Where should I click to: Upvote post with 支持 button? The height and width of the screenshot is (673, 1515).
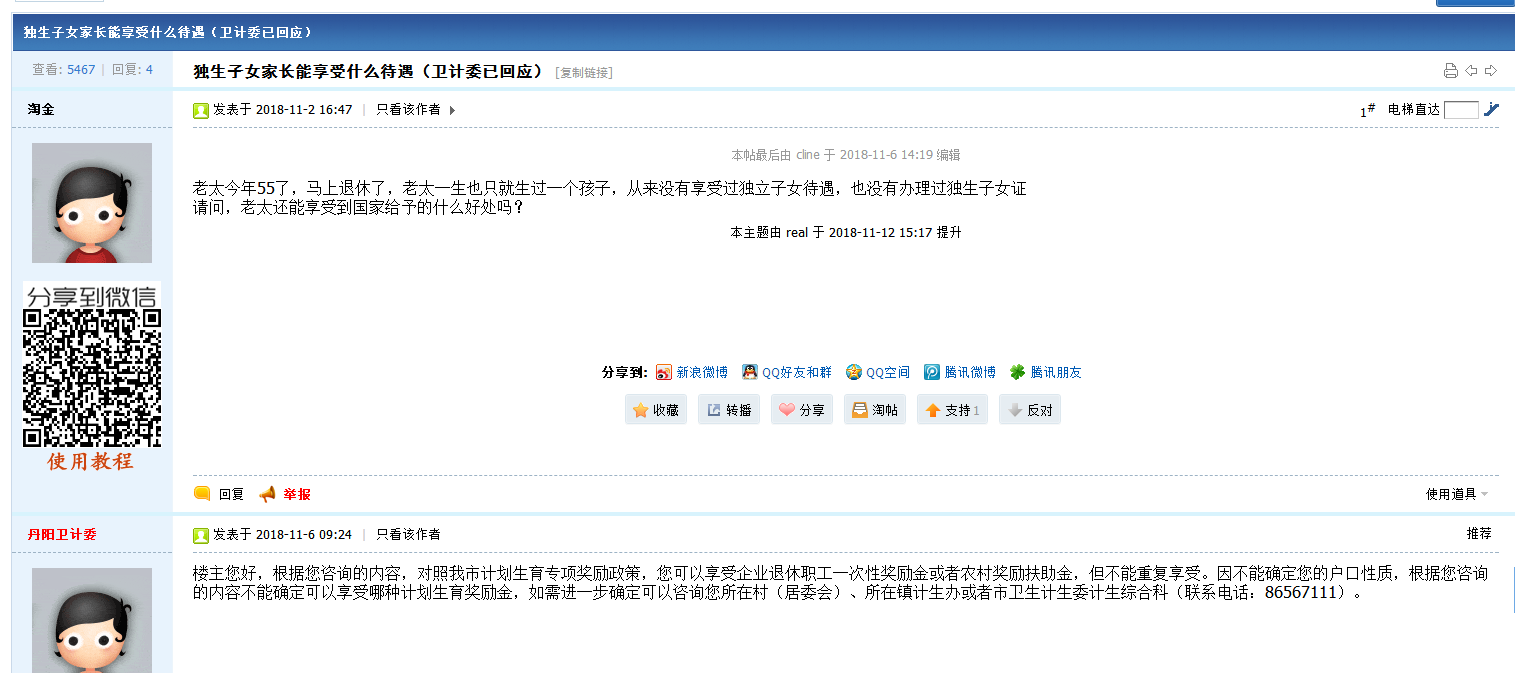click(x=952, y=410)
